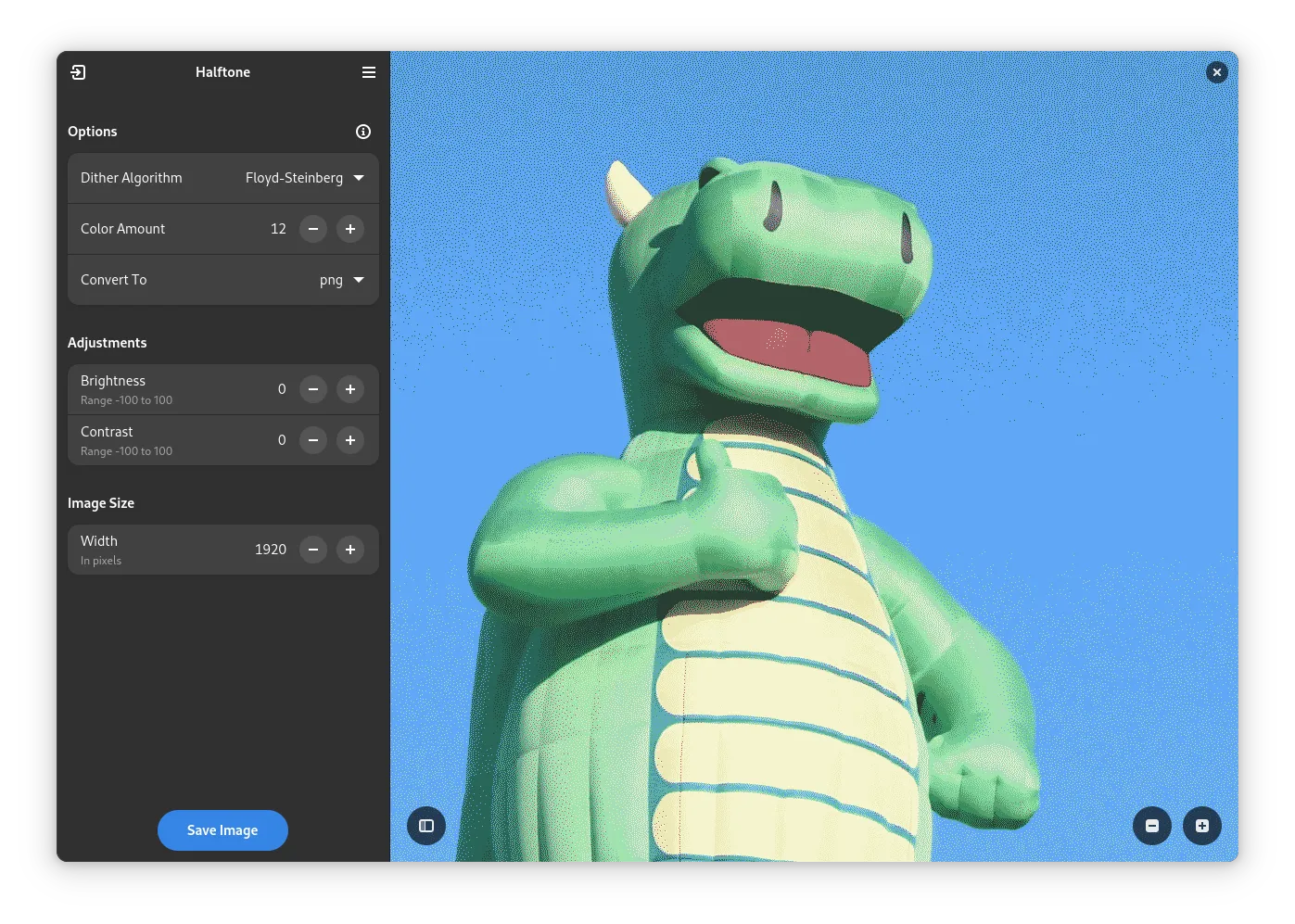Image resolution: width=1295 pixels, height=924 pixels.
Task: Close the window with X button
Action: point(1217,72)
